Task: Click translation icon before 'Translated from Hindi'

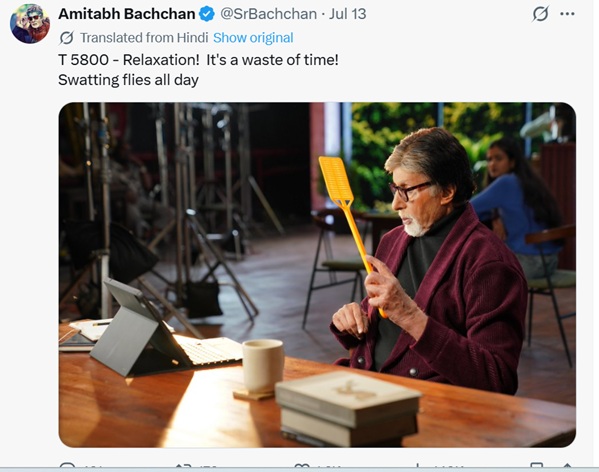Action: pyautogui.click(x=66, y=38)
